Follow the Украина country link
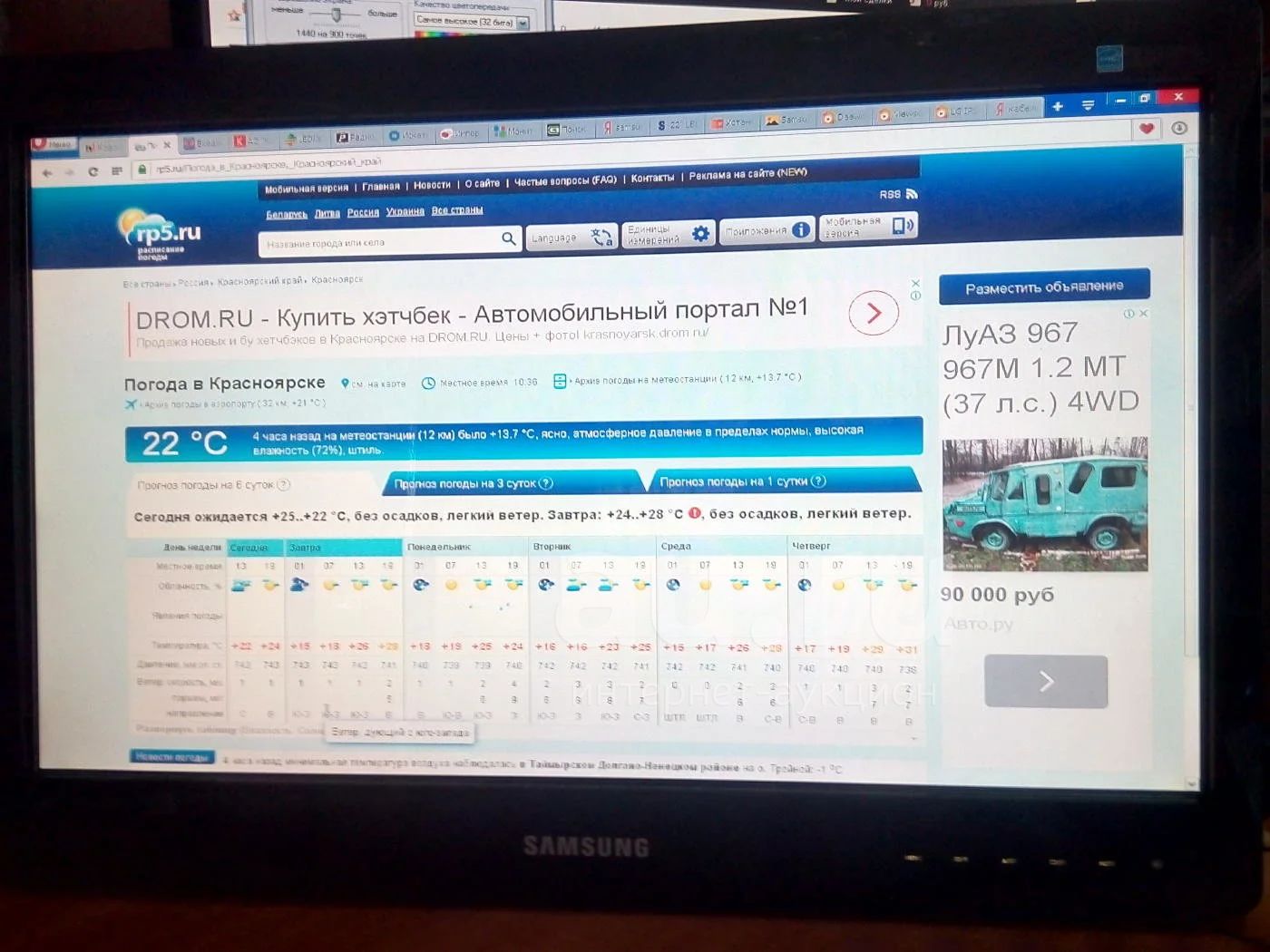 405,212
